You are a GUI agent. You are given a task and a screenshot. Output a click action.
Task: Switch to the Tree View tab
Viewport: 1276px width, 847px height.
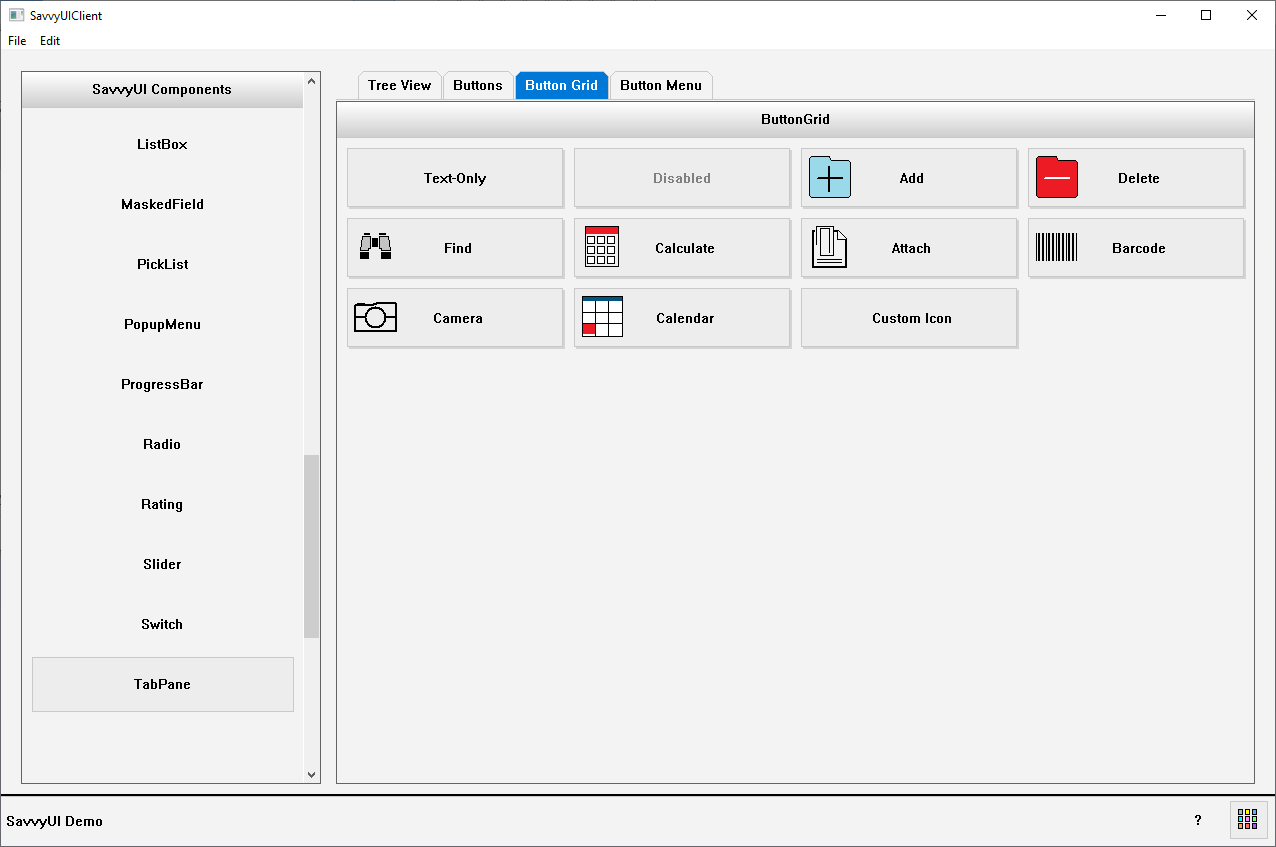pos(399,85)
